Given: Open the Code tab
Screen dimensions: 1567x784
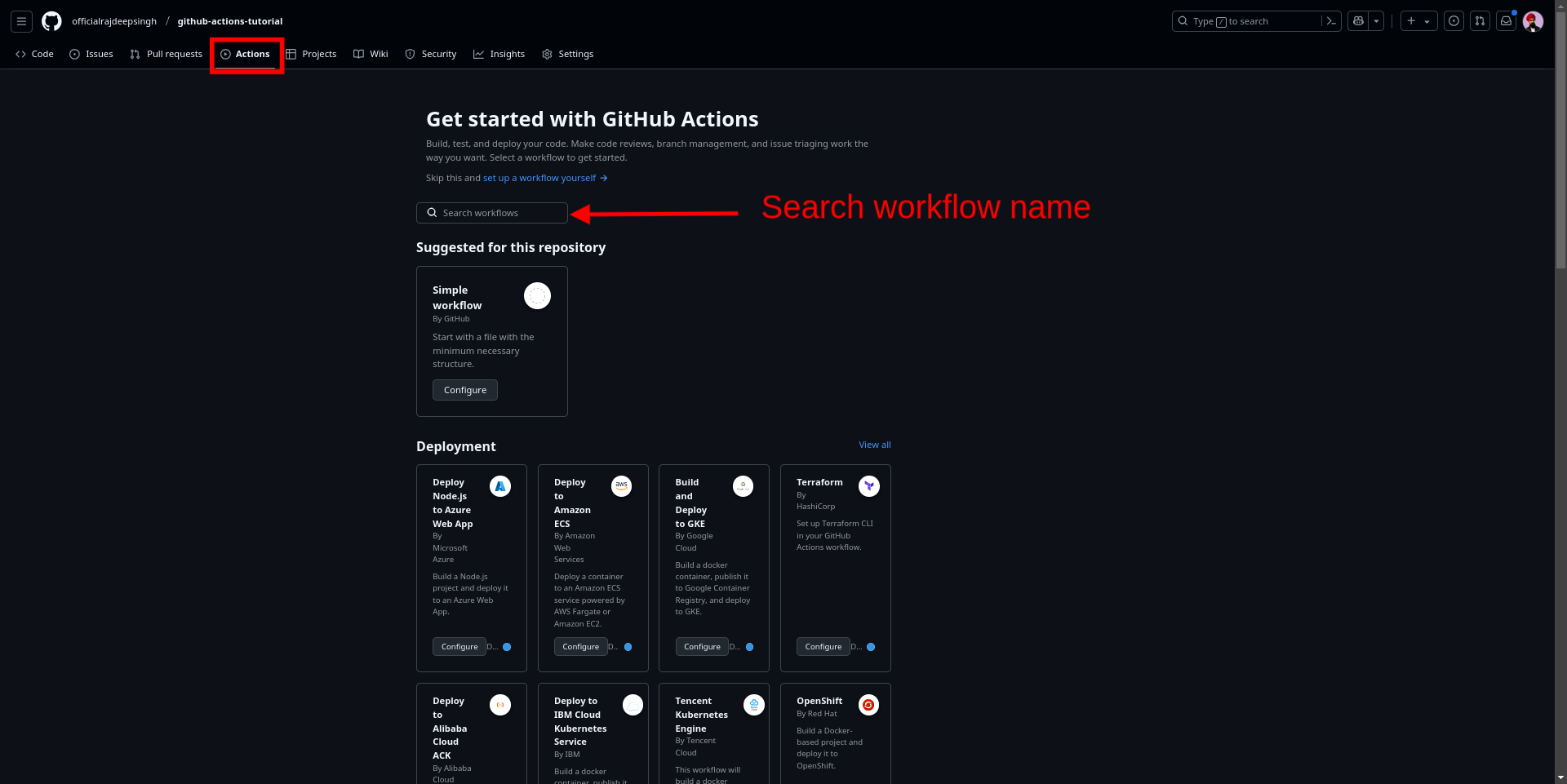Looking at the screenshot, I should tap(34, 54).
